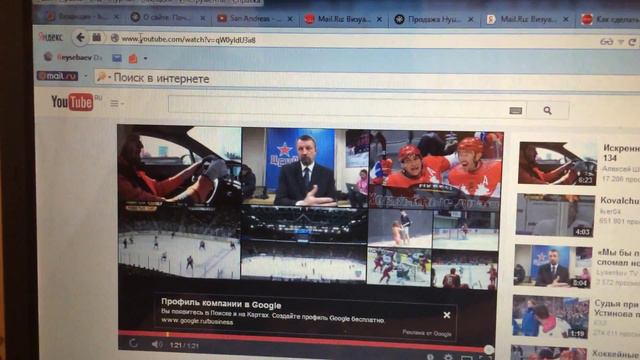Go back with the browser back arrow
640x360 pixels.
(x=81, y=38)
